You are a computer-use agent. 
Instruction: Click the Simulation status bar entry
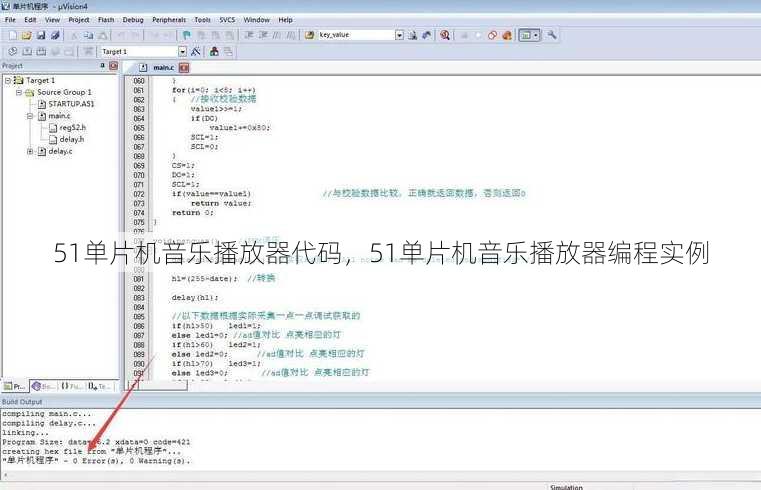click(566, 487)
